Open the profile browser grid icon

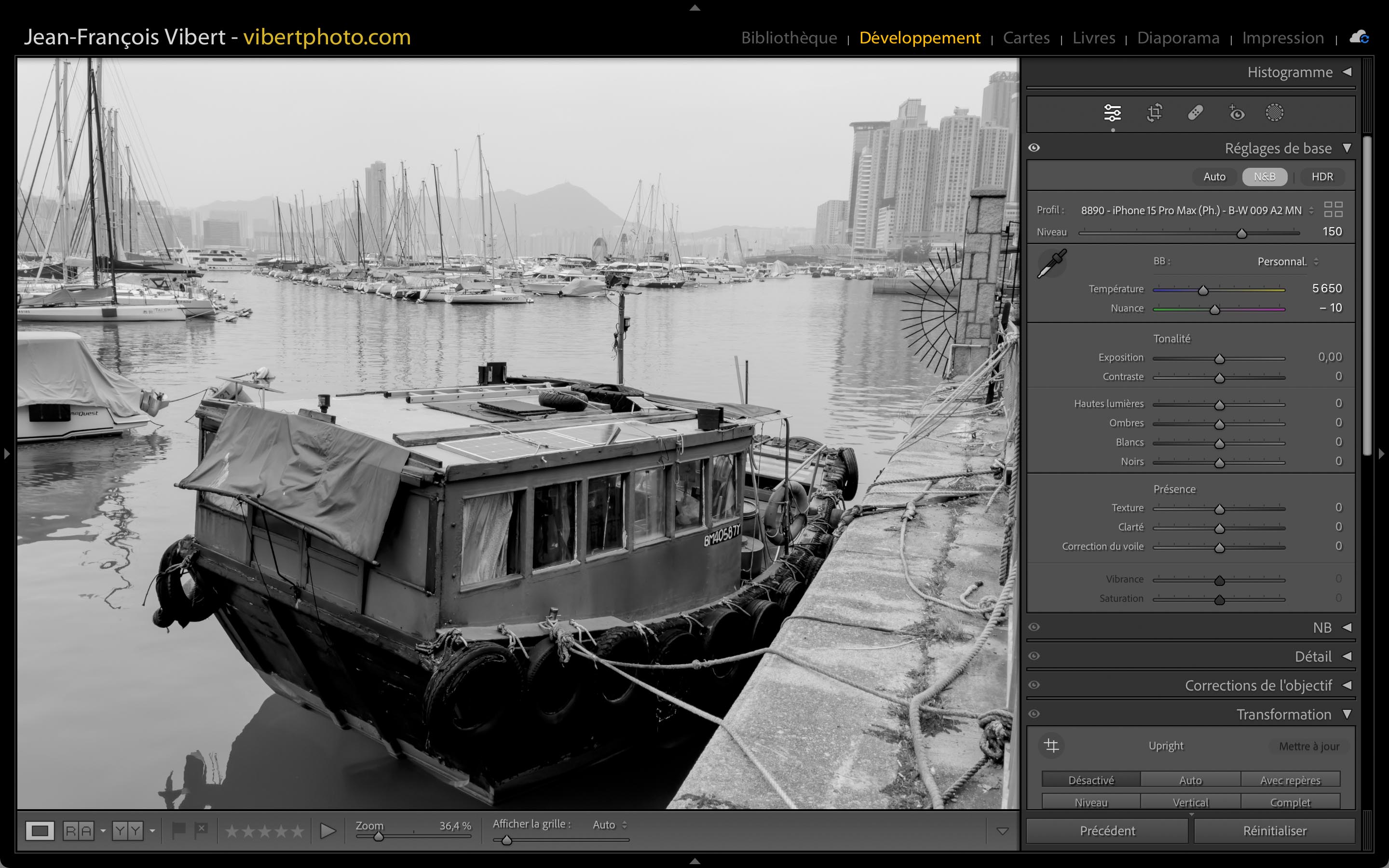coord(1333,210)
